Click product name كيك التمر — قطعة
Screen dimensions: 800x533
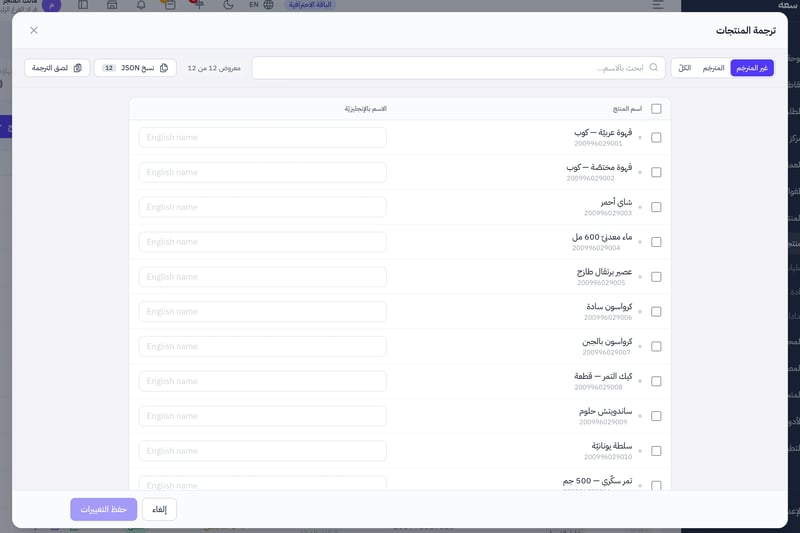coord(603,376)
